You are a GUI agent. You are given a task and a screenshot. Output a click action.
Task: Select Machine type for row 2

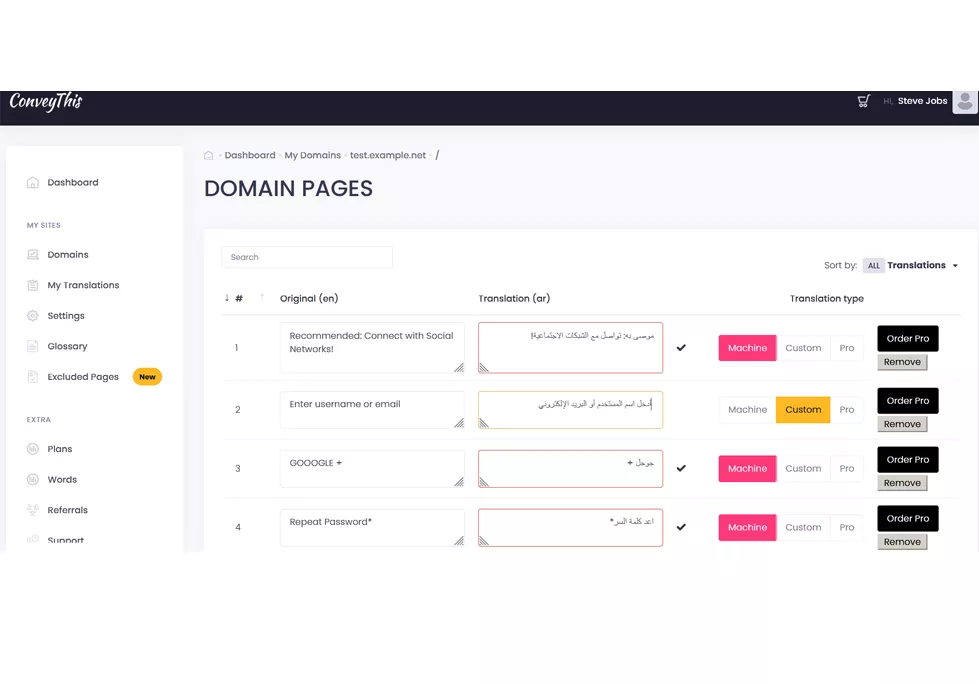pos(747,410)
